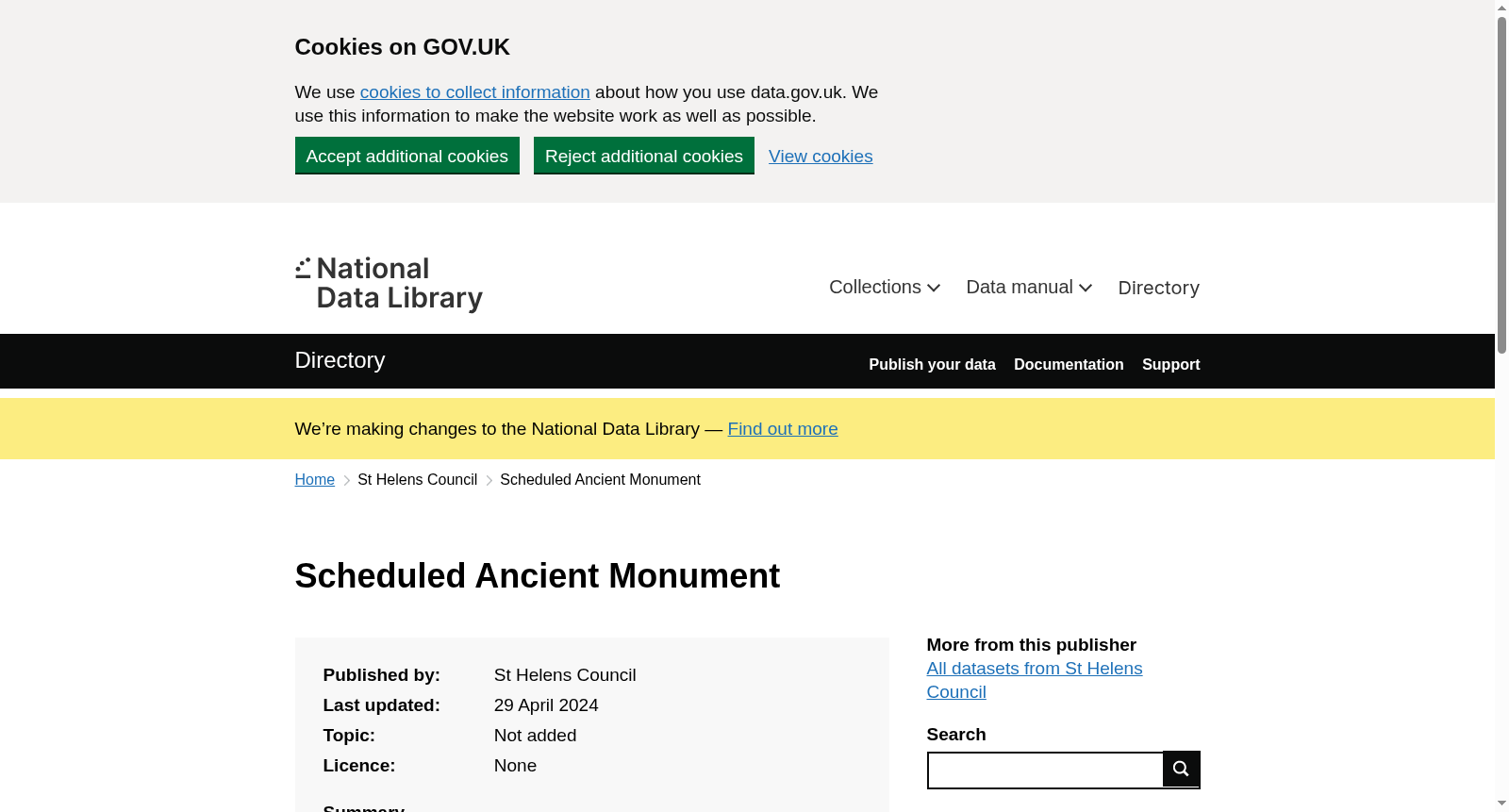
Task: Click the Licence value None
Action: point(515,766)
